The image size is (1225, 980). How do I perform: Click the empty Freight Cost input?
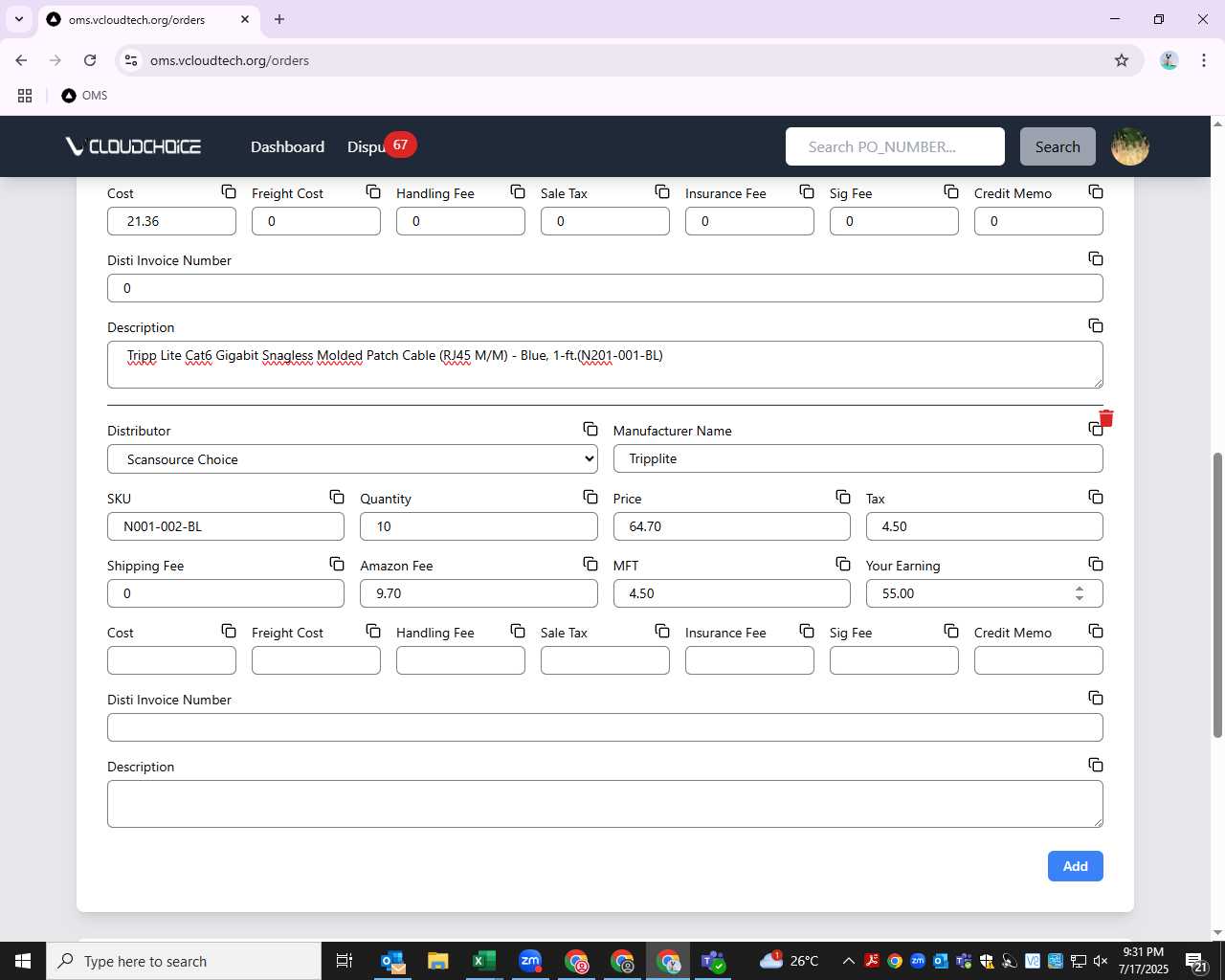(x=316, y=660)
